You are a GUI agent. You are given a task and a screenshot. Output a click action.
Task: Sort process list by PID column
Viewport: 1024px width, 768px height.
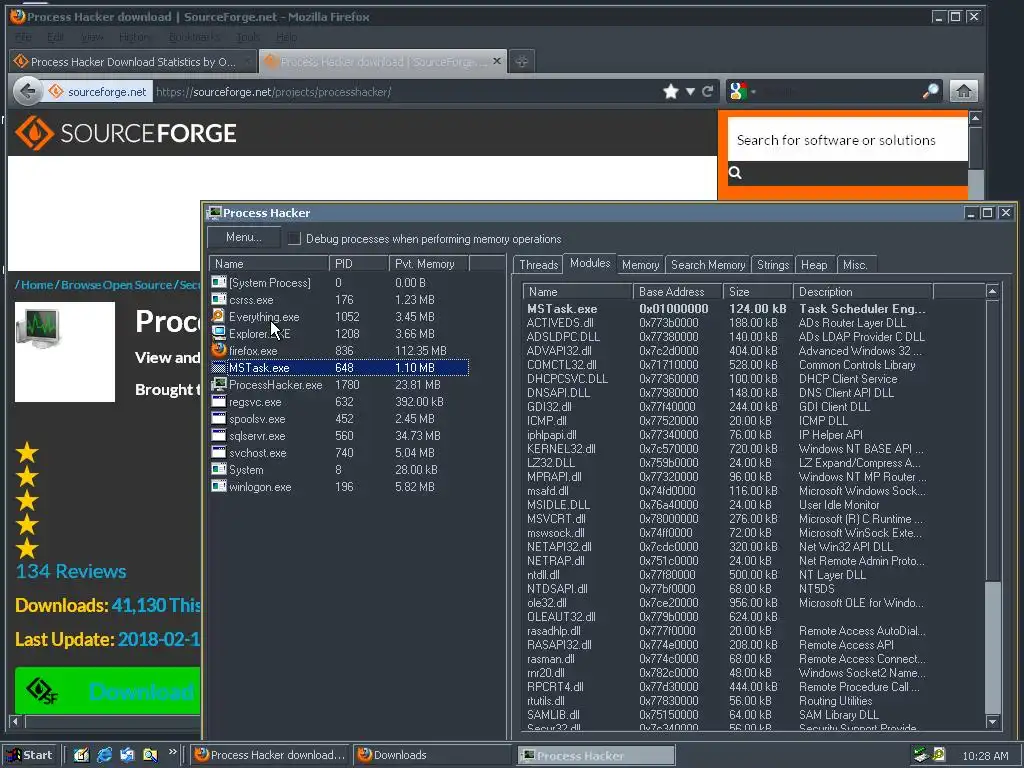[359, 264]
